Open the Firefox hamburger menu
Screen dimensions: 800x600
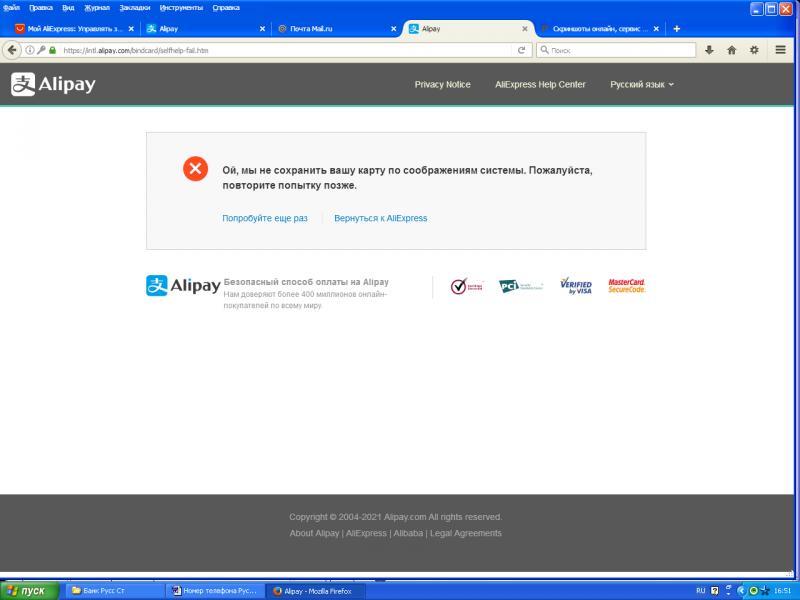click(x=780, y=50)
